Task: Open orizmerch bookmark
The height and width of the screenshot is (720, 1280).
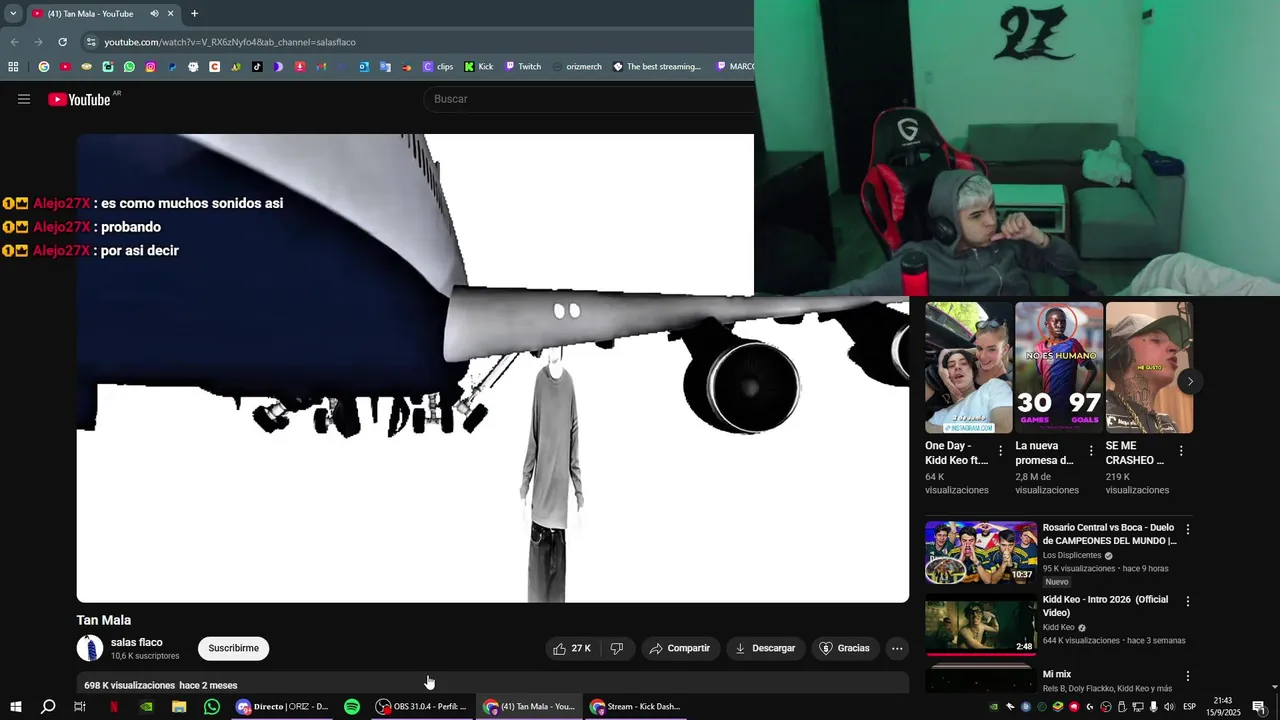Action: [577, 67]
